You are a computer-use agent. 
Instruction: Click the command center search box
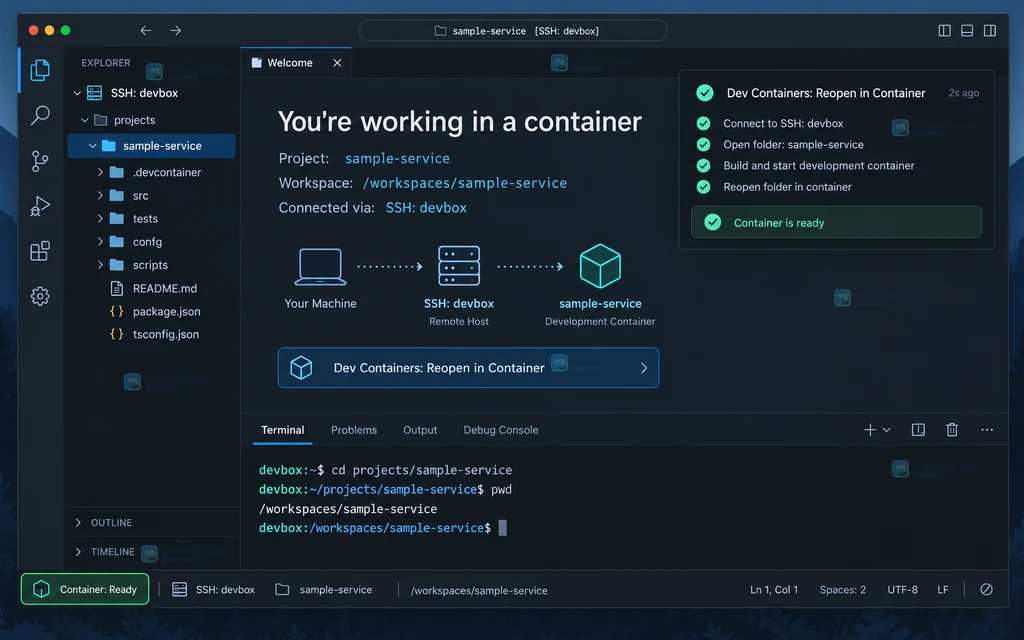pos(513,31)
